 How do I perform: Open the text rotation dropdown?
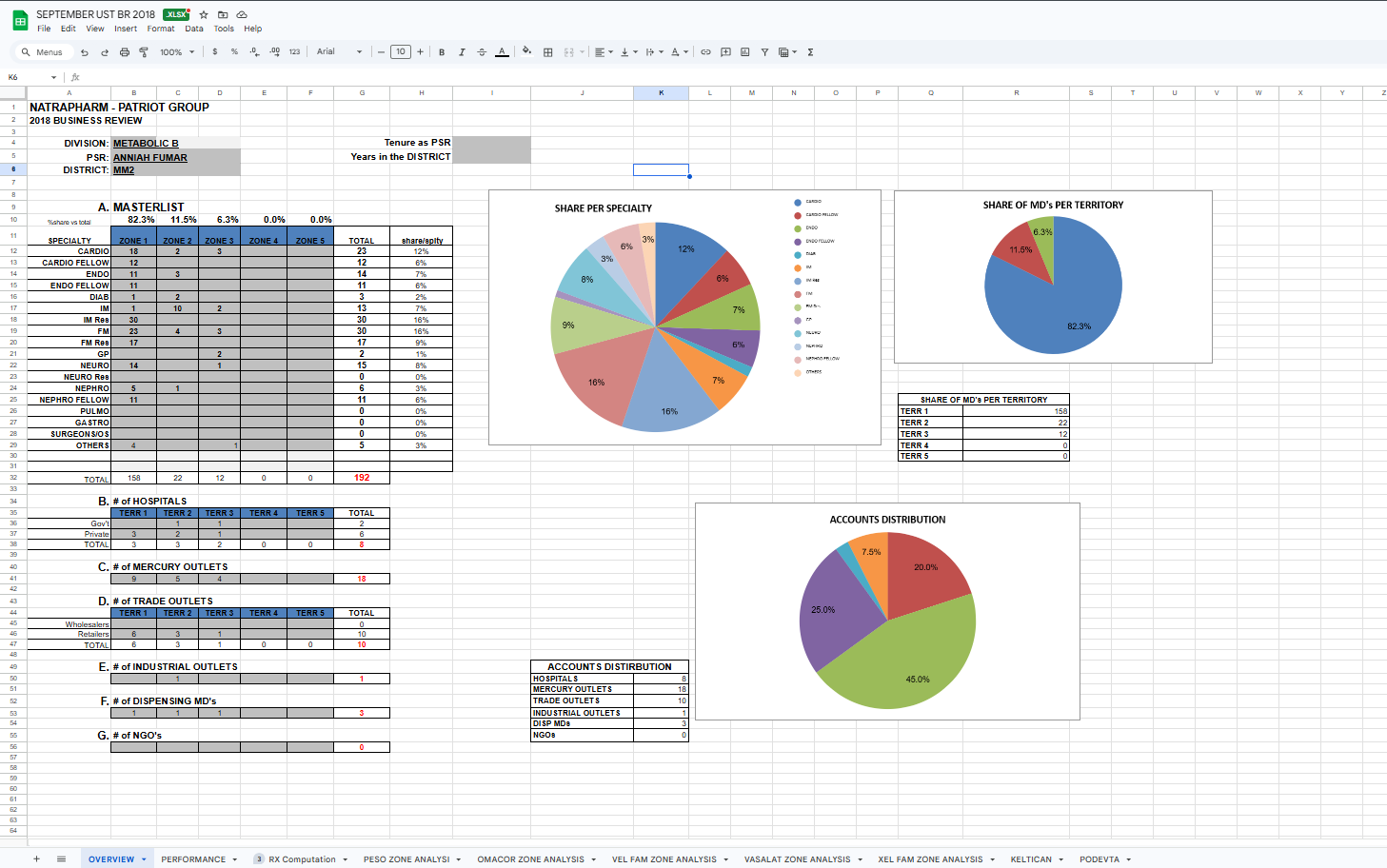[680, 52]
